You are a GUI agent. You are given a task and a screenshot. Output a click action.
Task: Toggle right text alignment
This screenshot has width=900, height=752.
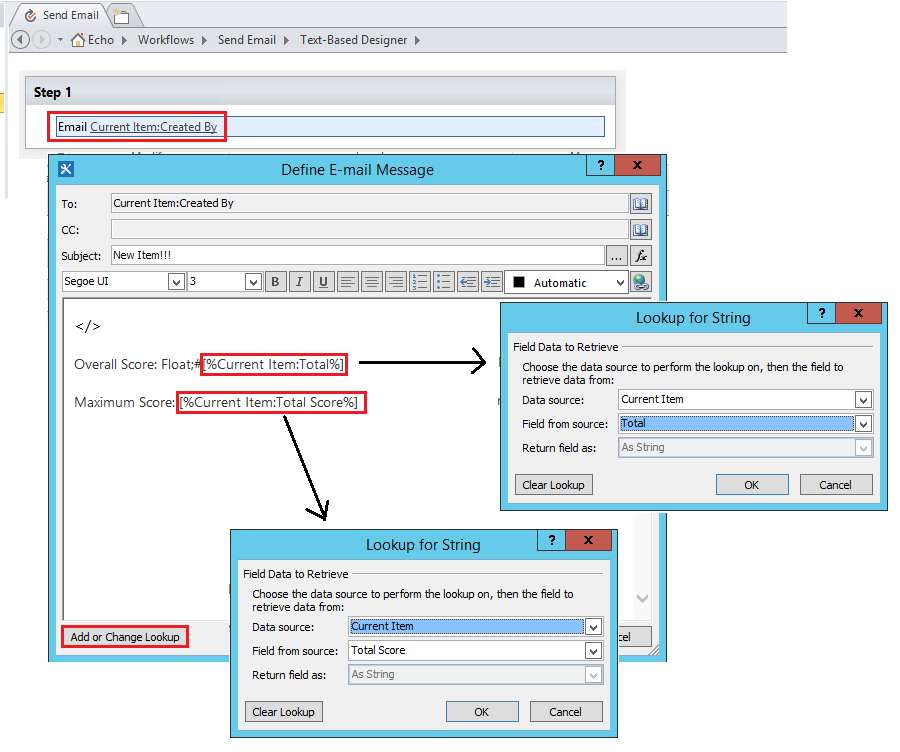pos(394,282)
